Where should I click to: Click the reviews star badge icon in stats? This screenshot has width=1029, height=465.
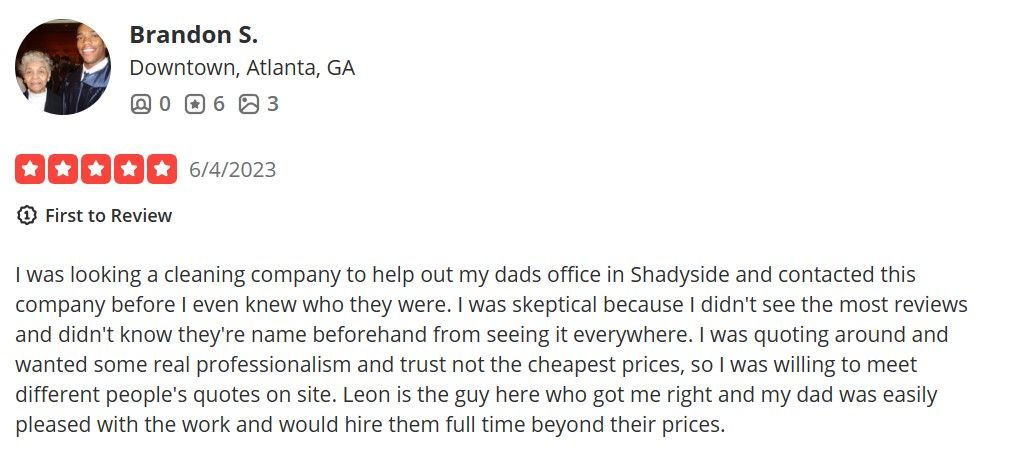pos(195,103)
